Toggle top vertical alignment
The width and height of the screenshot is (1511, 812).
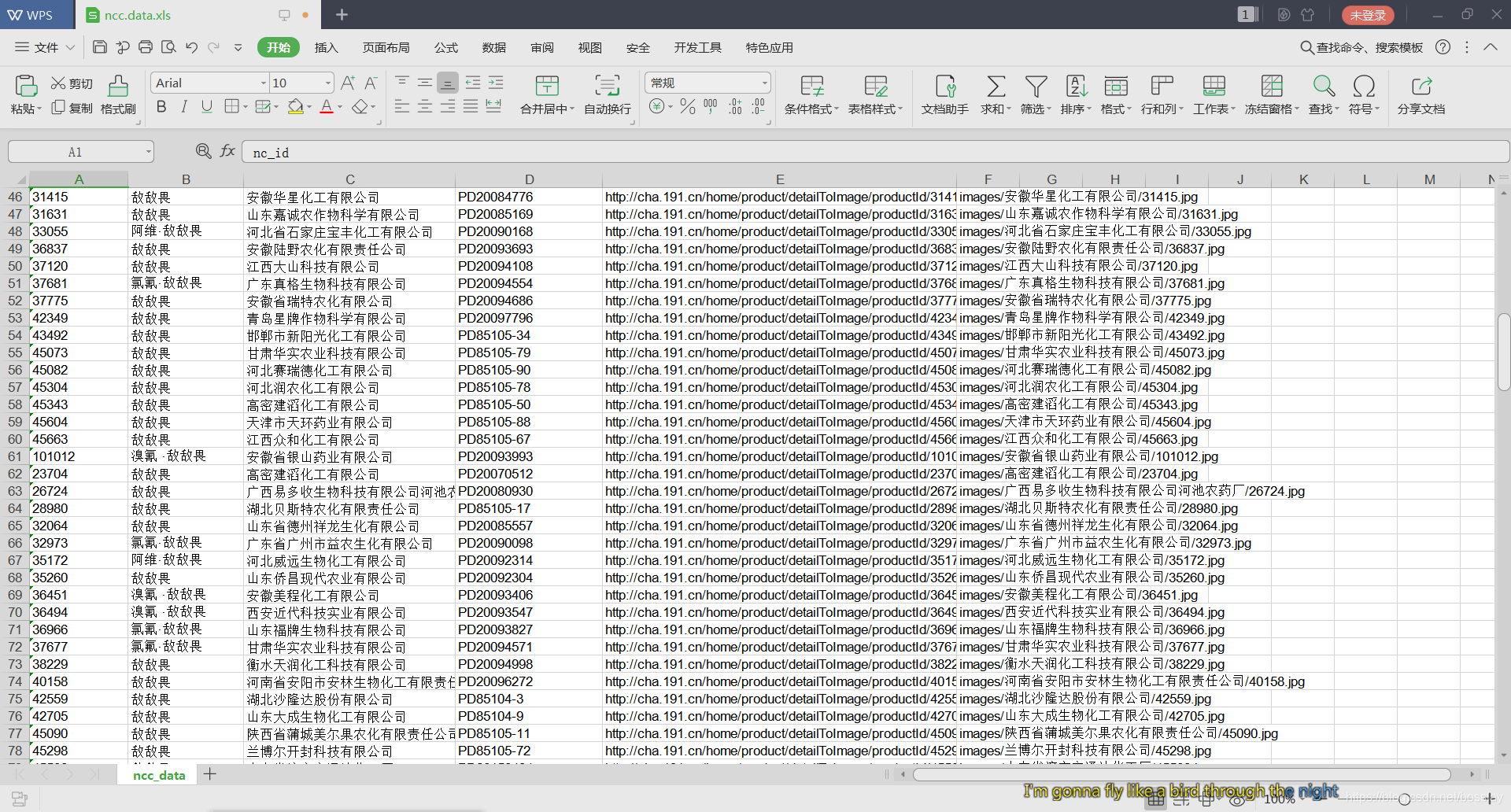[402, 83]
